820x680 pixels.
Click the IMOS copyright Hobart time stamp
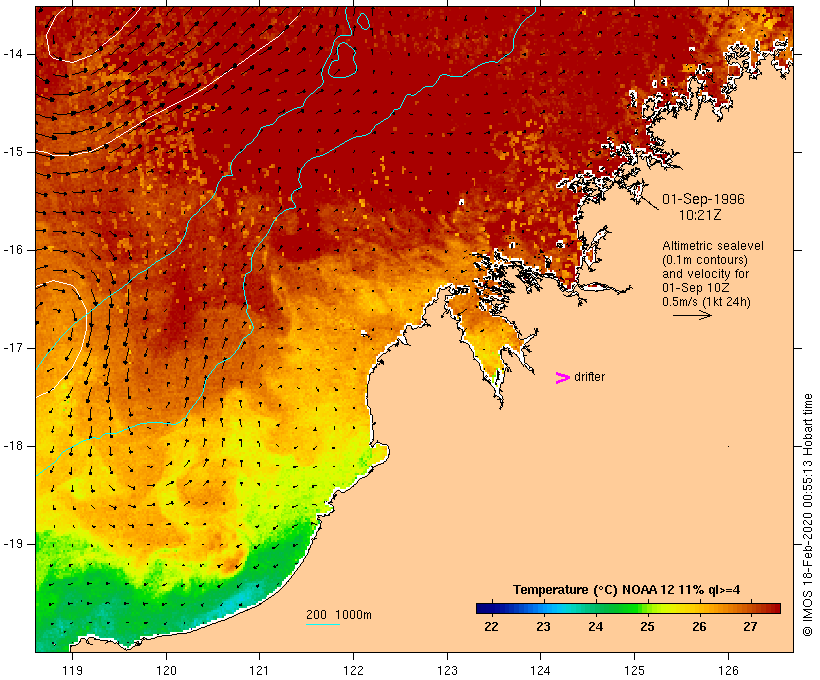(x=807, y=515)
